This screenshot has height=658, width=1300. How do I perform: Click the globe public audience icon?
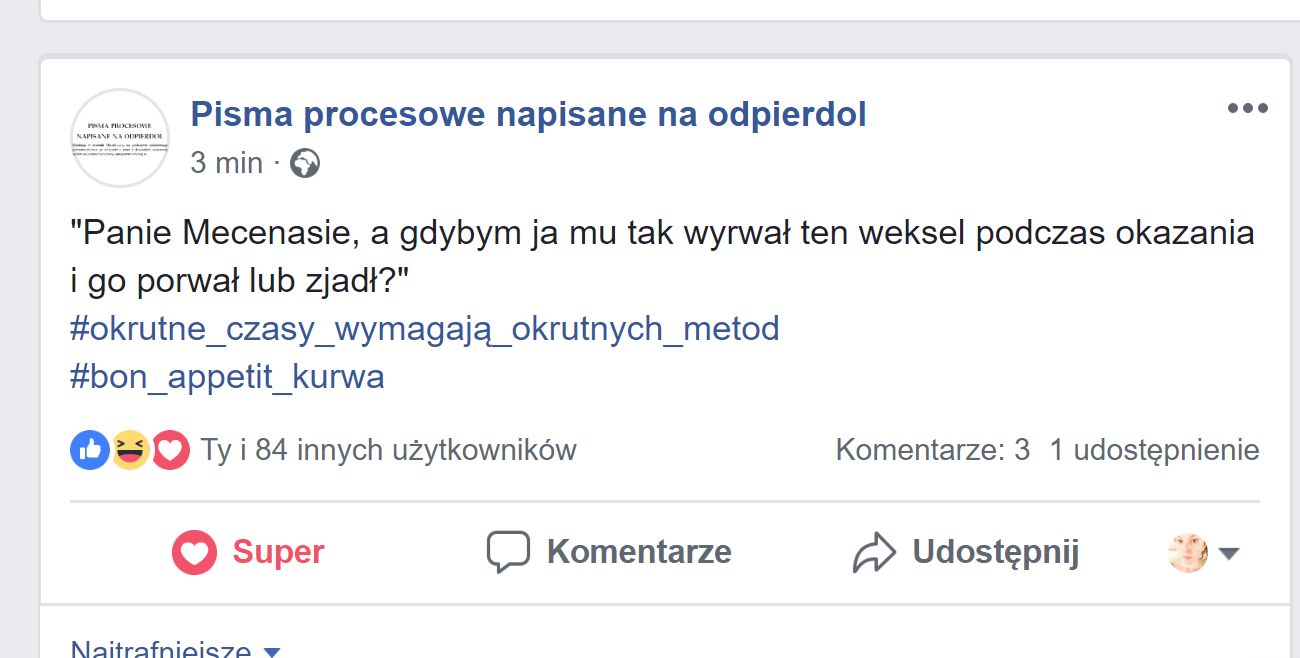coord(305,163)
